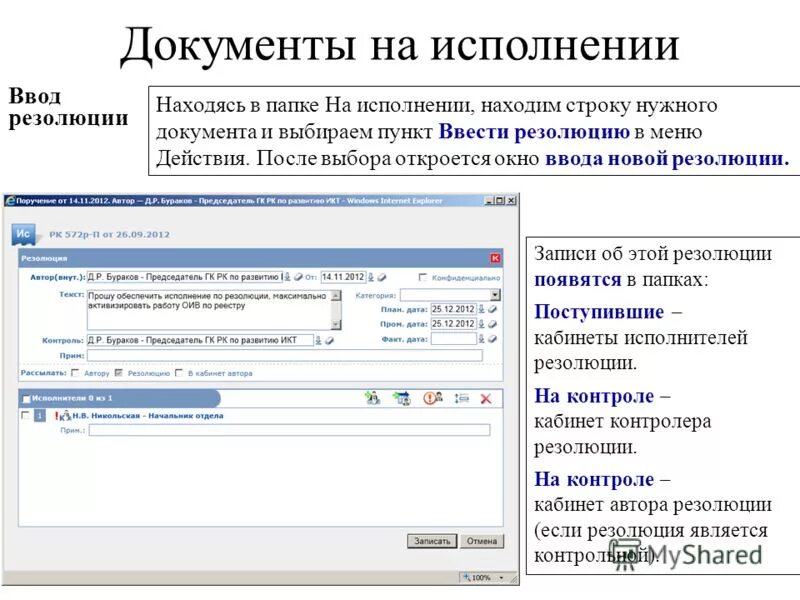Click the add group of executors icon
Viewport: 800px width, 600px height.
click(x=403, y=398)
